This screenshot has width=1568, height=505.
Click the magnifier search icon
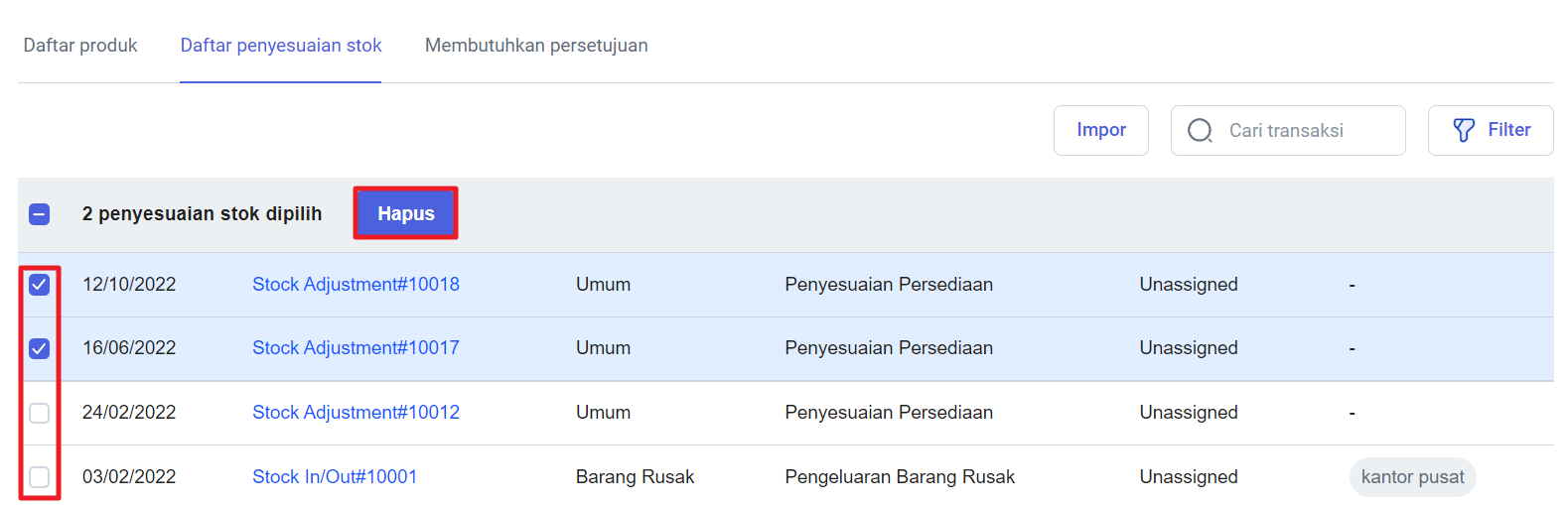(1200, 131)
